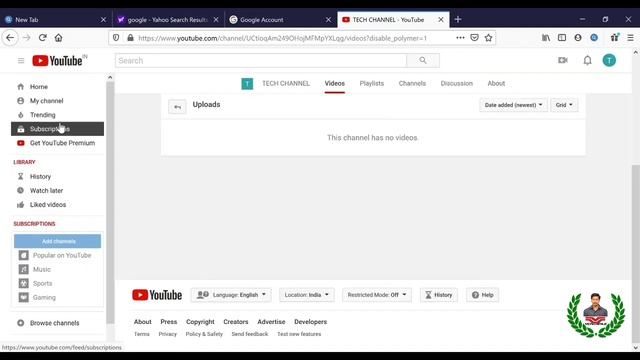
Task: Switch to the Yahoo Search Results tab
Action: [168, 19]
